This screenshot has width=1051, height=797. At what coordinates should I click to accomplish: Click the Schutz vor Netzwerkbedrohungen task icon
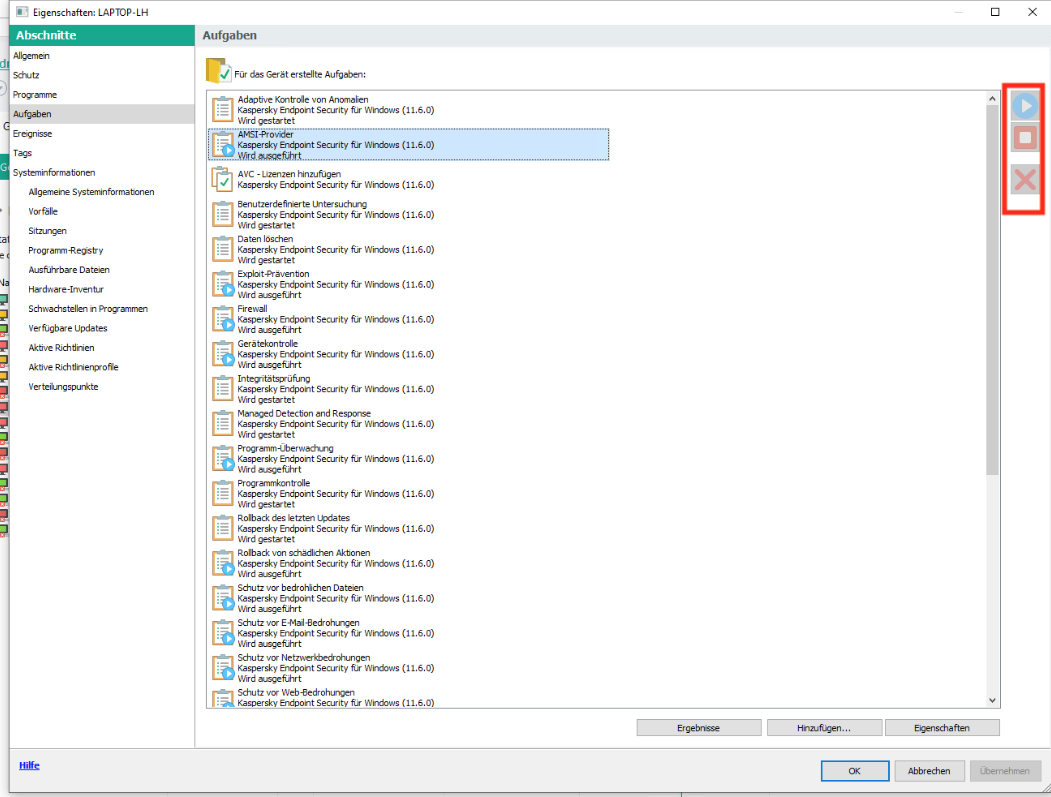tap(223, 667)
